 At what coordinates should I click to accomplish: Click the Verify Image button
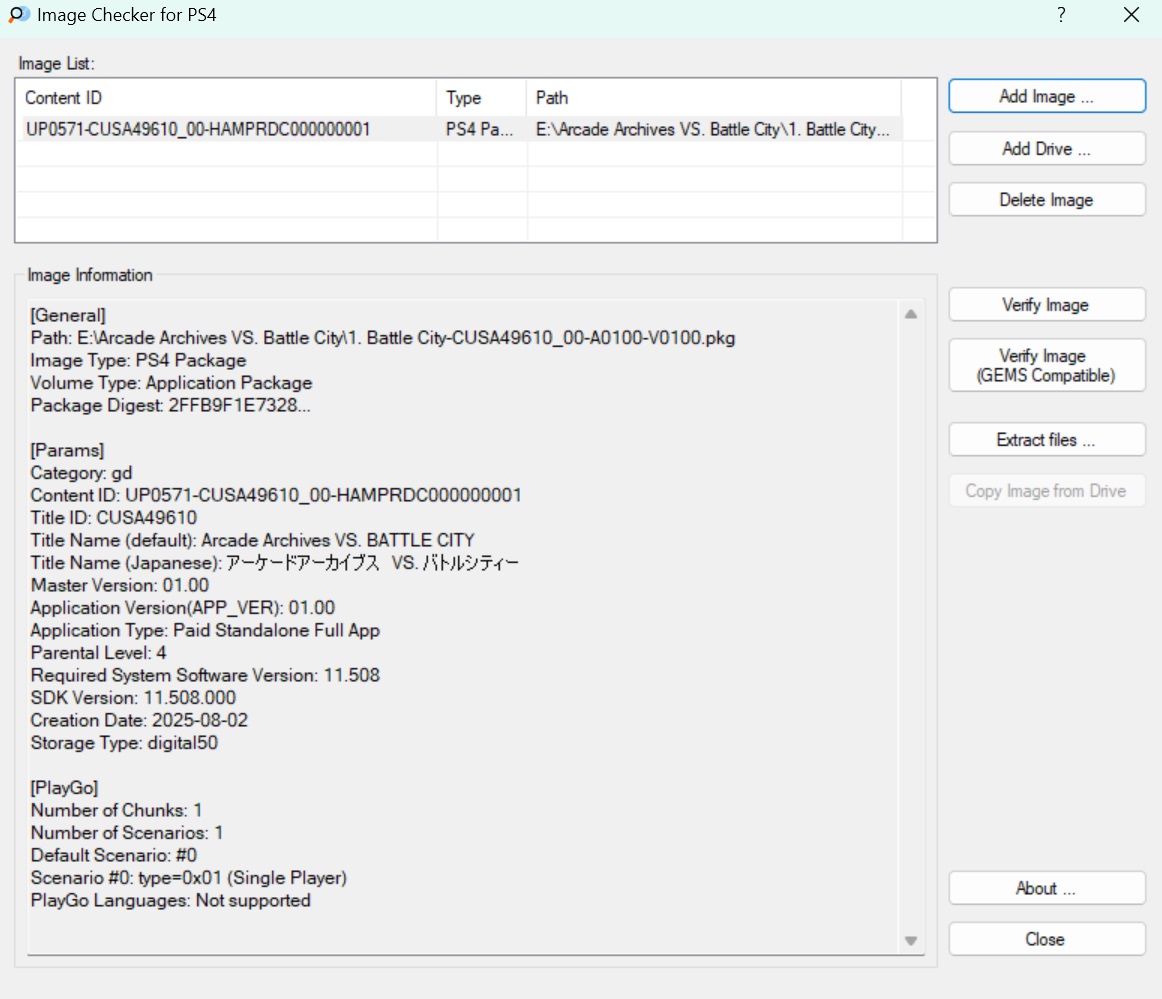pyautogui.click(x=1046, y=305)
